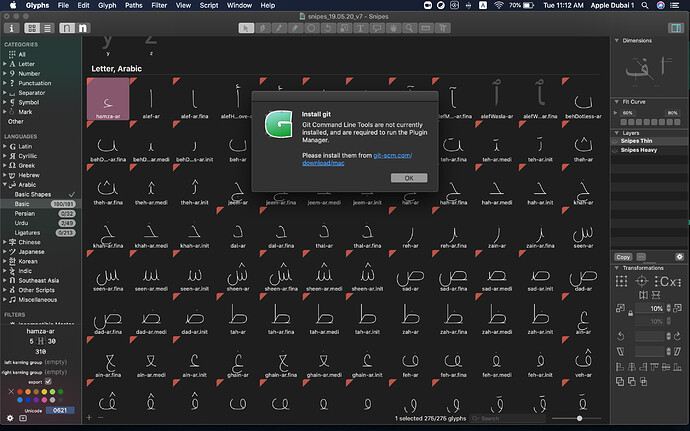Select the Zoom magnifier tool
This screenshot has height=431, width=690.
pyautogui.click(x=409, y=28)
